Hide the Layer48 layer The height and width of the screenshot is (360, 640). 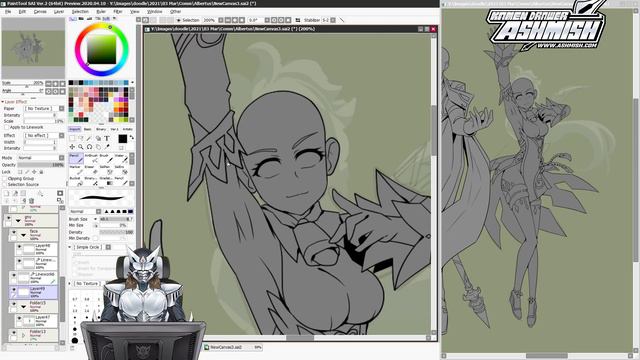point(19,247)
